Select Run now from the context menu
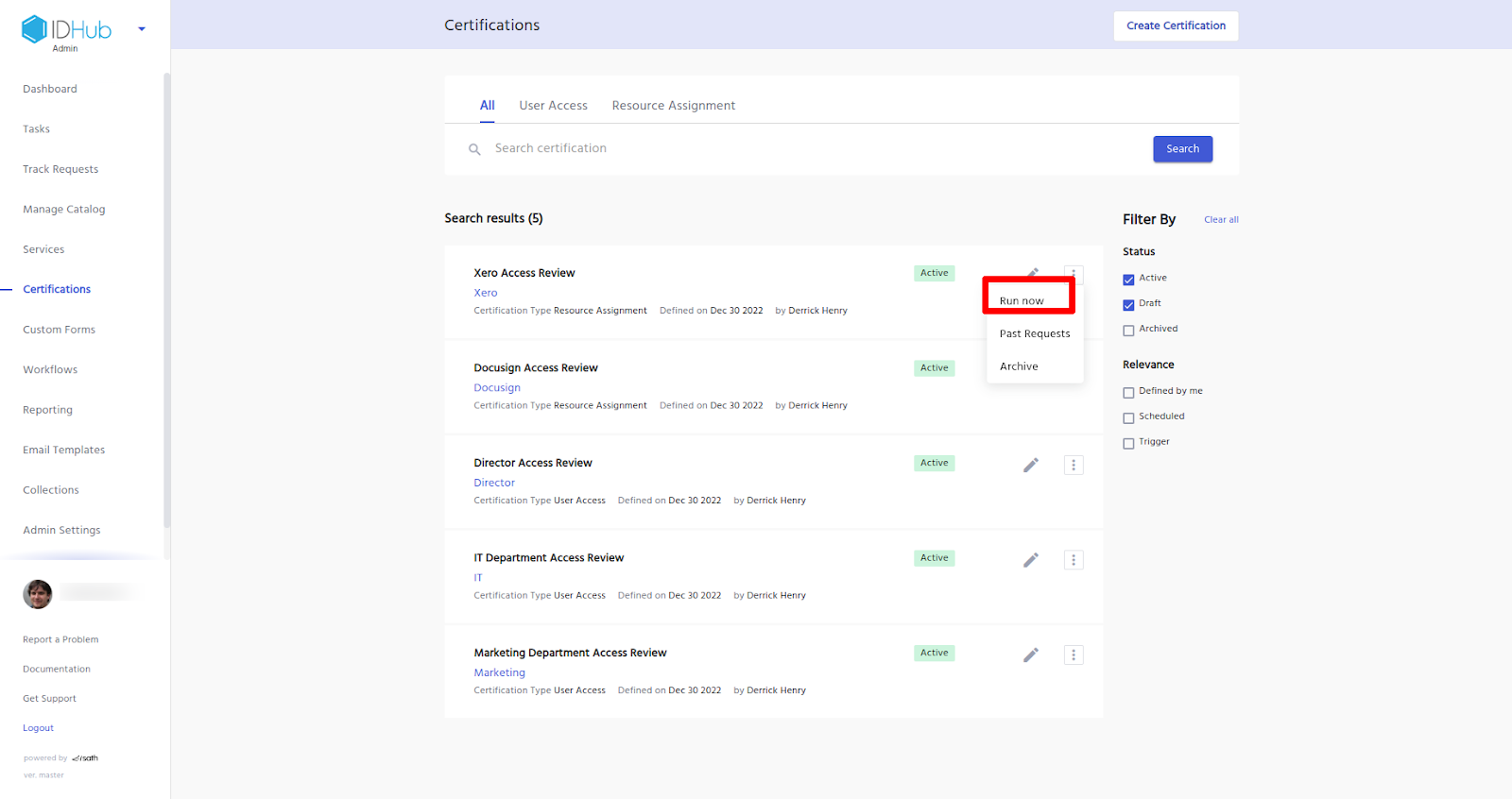This screenshot has width=1512, height=799. (x=1022, y=300)
